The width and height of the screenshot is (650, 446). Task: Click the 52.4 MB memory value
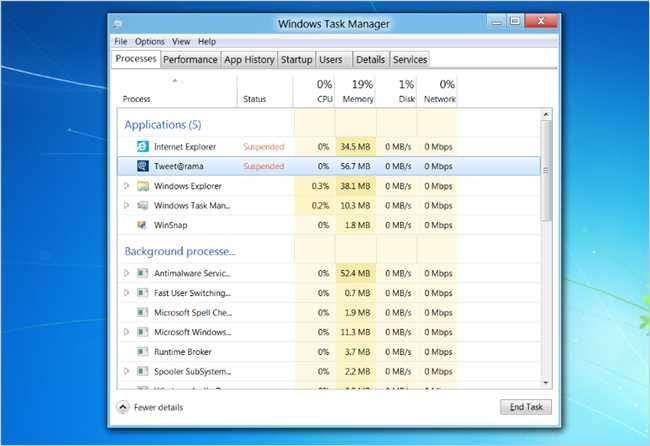point(355,273)
